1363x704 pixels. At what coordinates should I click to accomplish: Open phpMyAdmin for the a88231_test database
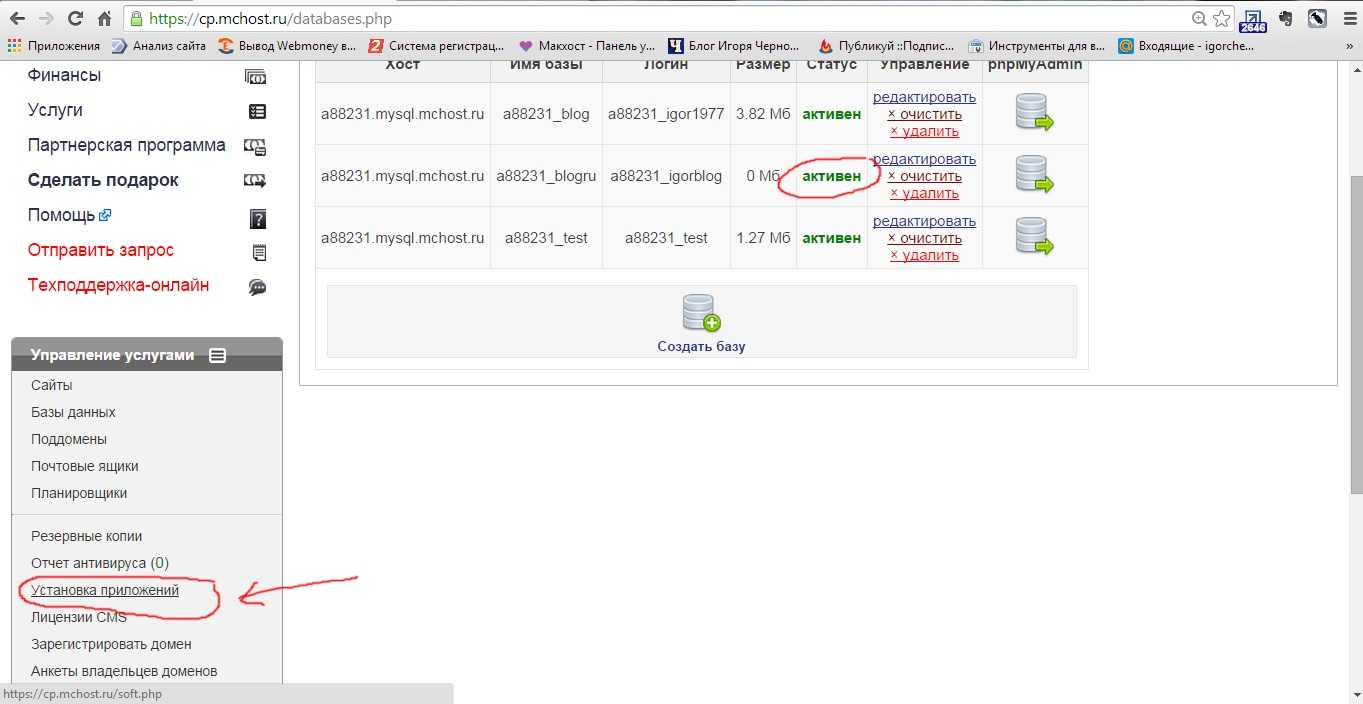pyautogui.click(x=1034, y=236)
